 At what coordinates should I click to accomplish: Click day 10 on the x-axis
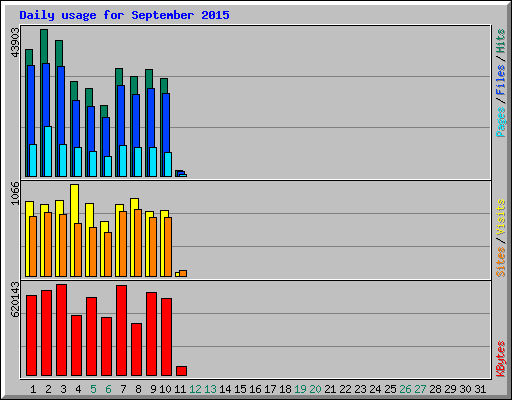pyautogui.click(x=165, y=389)
